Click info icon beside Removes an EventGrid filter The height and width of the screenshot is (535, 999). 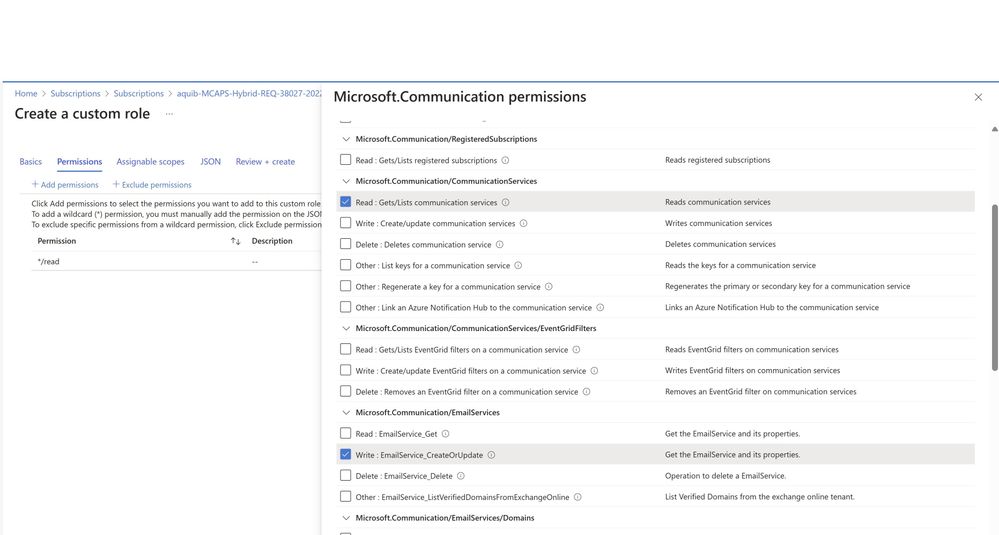click(x=587, y=392)
